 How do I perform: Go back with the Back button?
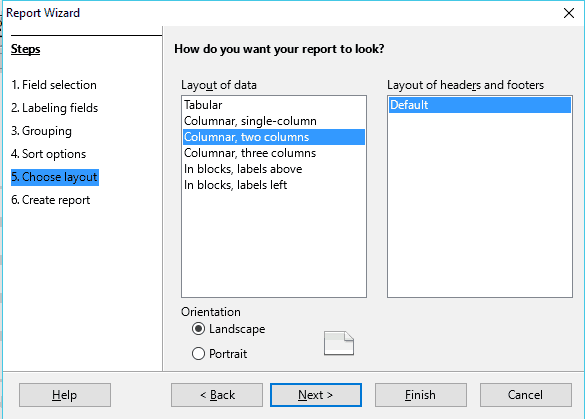click(x=217, y=395)
